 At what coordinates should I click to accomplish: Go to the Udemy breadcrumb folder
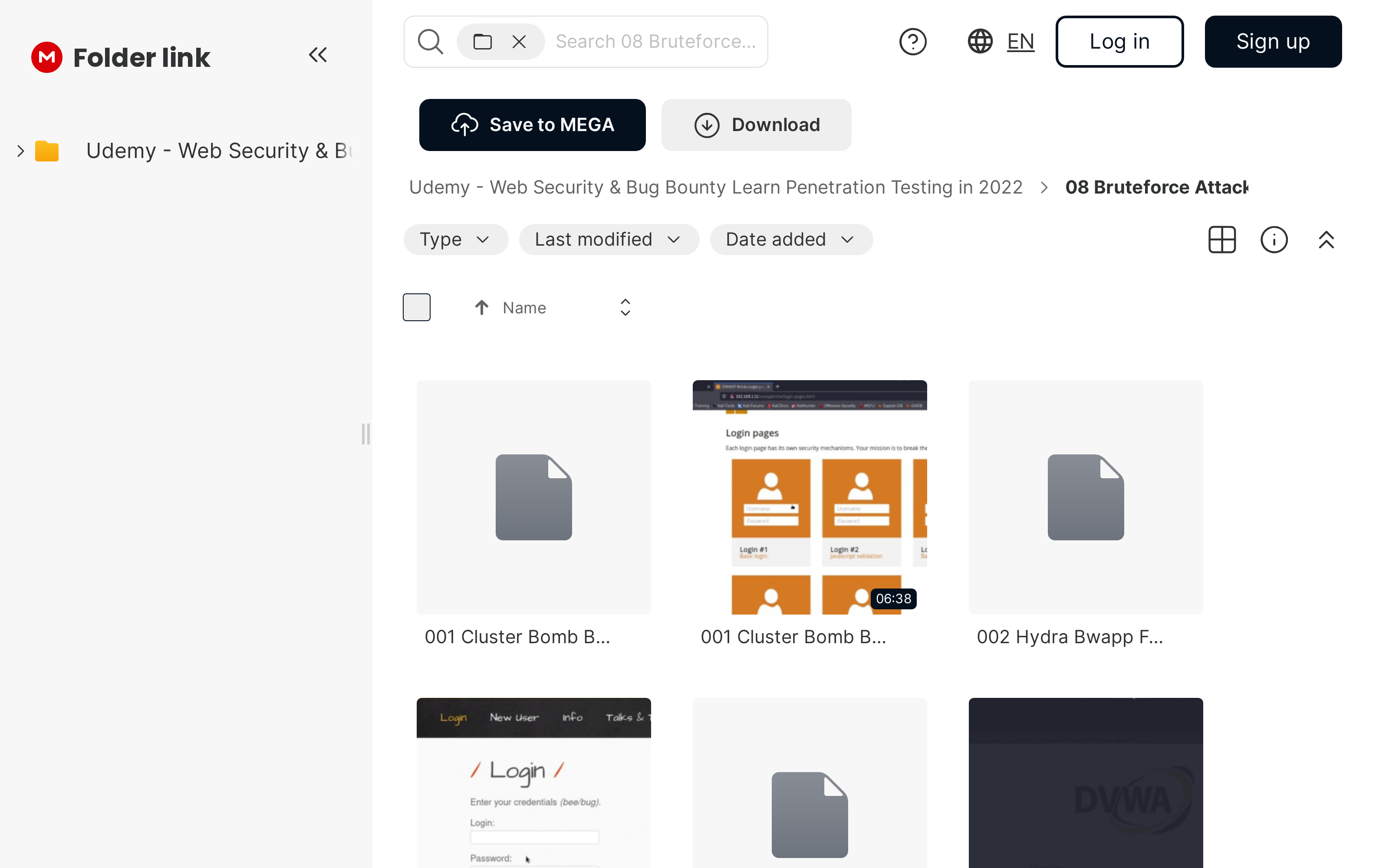pos(716,187)
